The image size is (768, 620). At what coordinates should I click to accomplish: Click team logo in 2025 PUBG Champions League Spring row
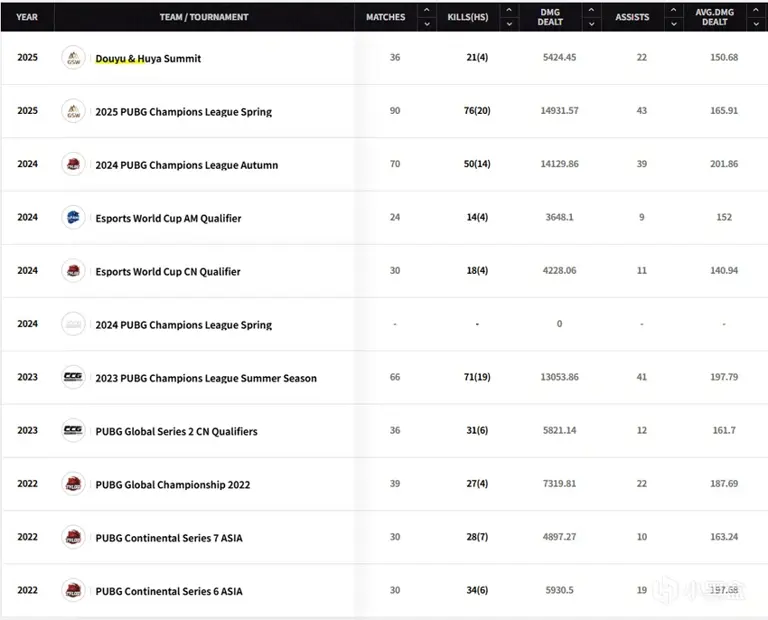(73, 111)
